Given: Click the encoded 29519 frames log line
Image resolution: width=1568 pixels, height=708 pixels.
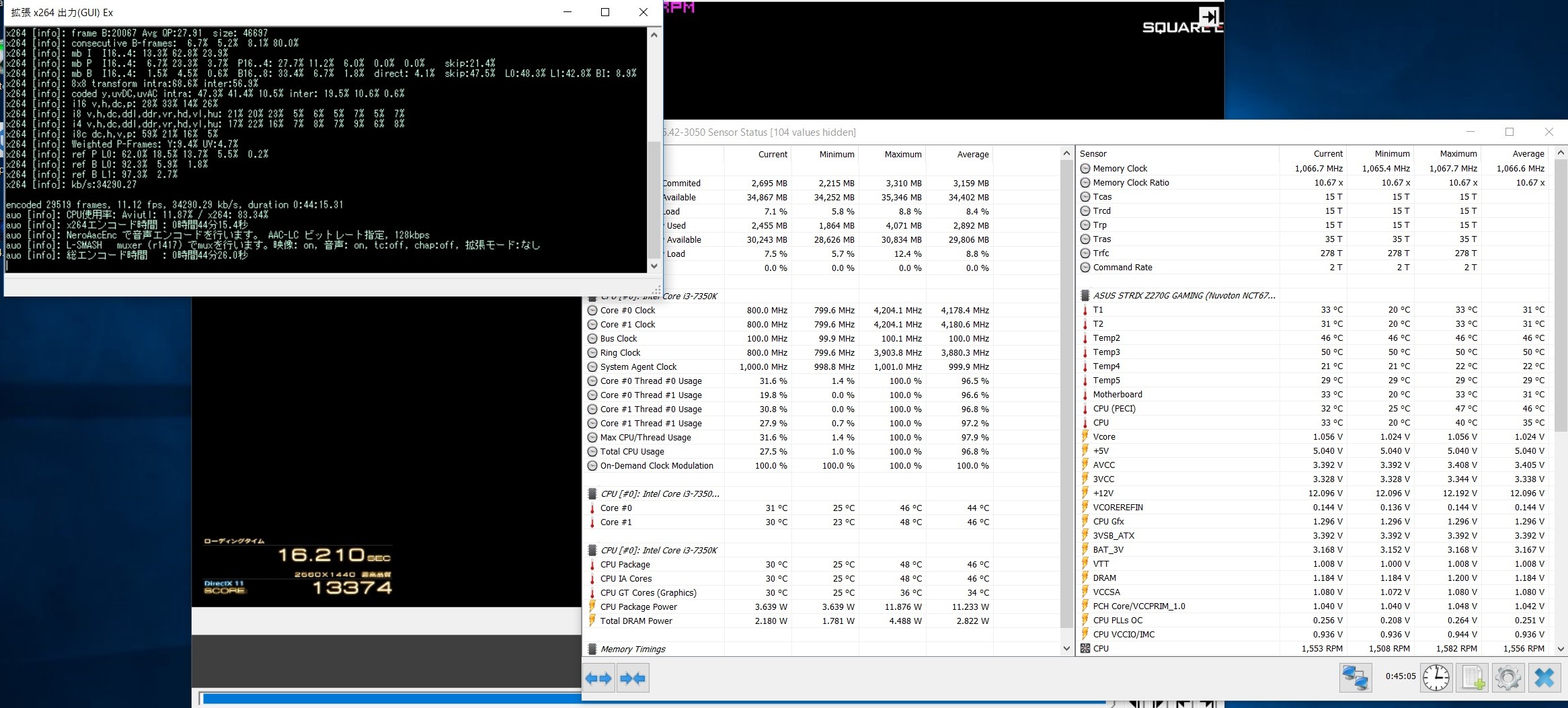Looking at the screenshot, I should tap(175, 204).
